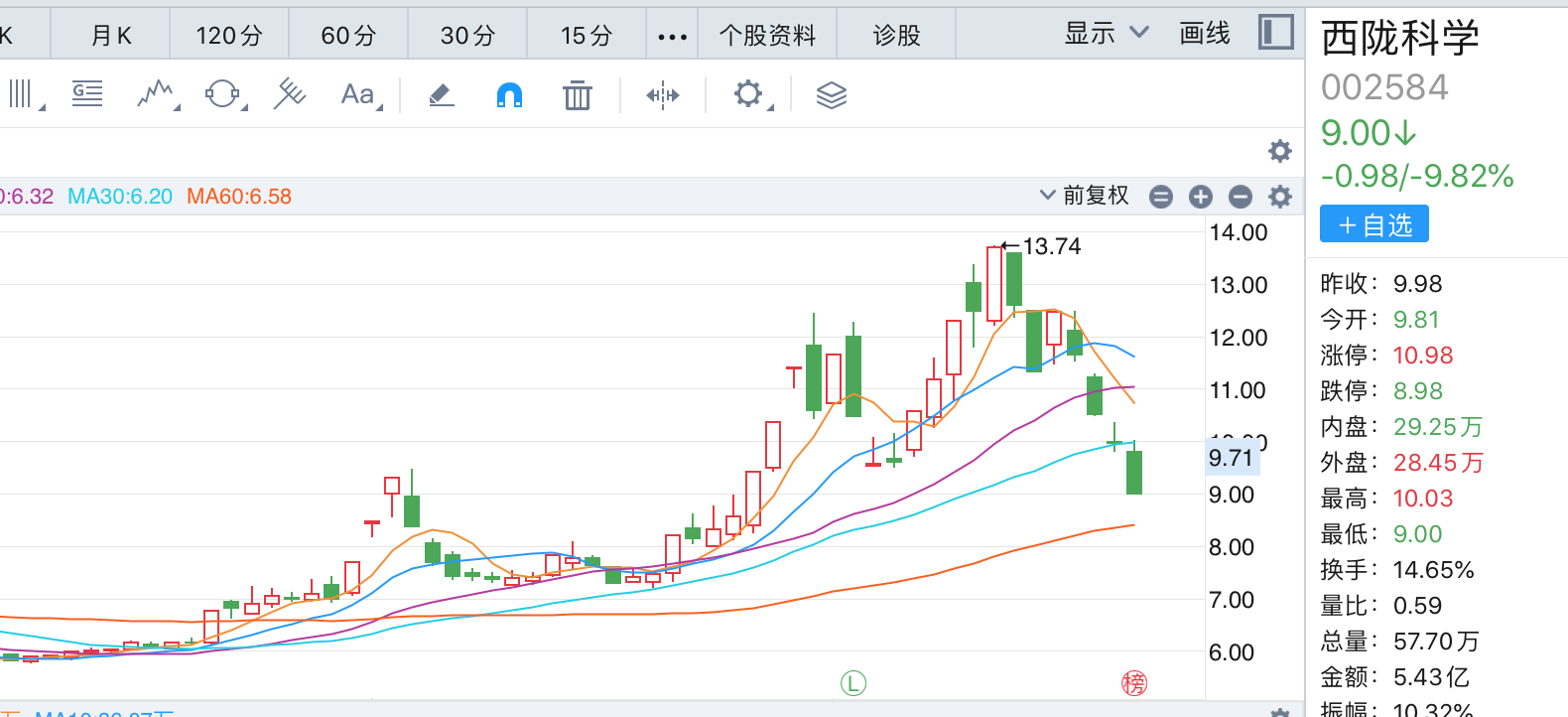Click the pitchfork drawing tool icon

point(289,95)
